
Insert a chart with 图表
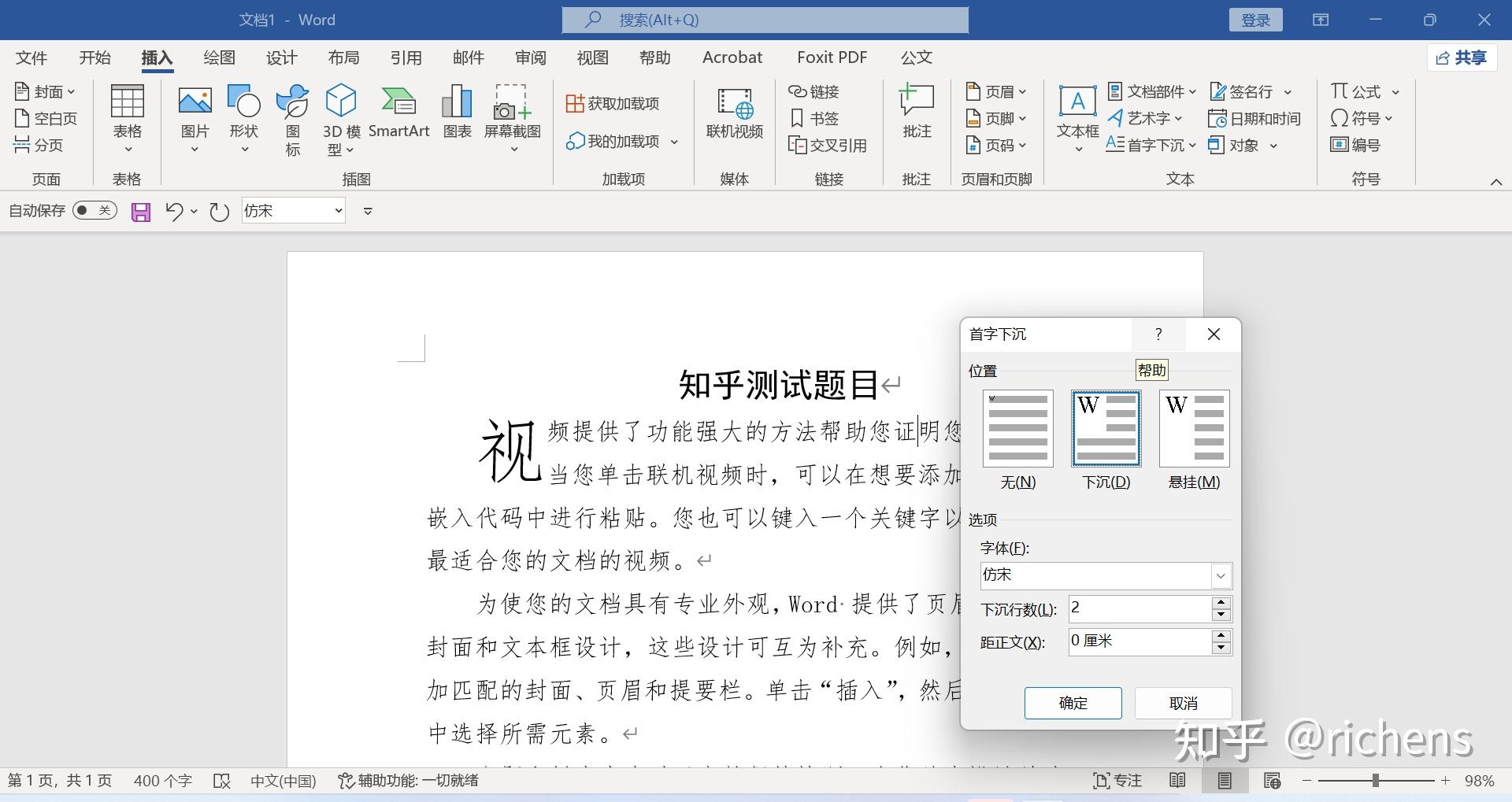coord(457,112)
